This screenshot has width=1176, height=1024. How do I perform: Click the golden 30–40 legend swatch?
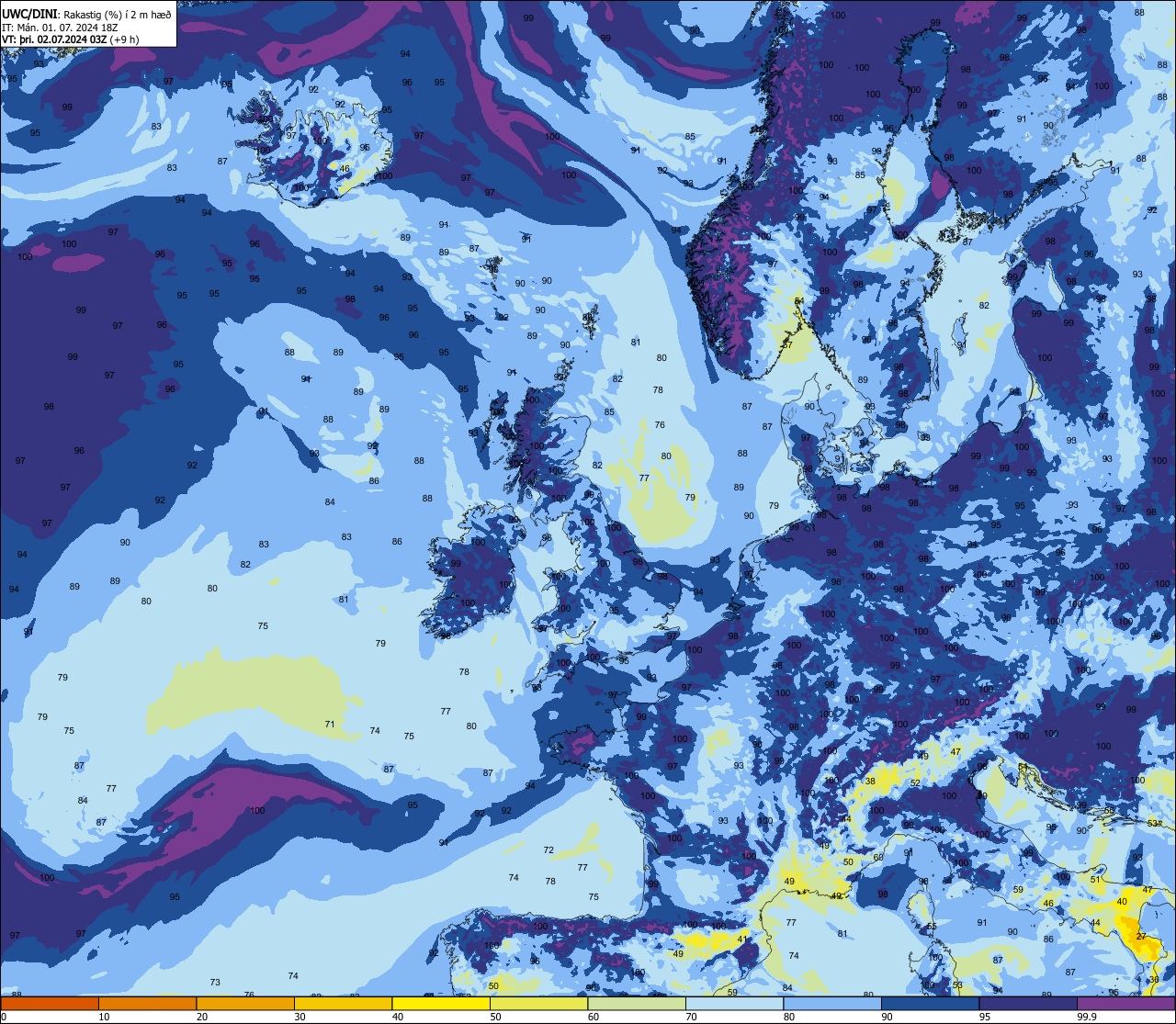coord(343,1004)
